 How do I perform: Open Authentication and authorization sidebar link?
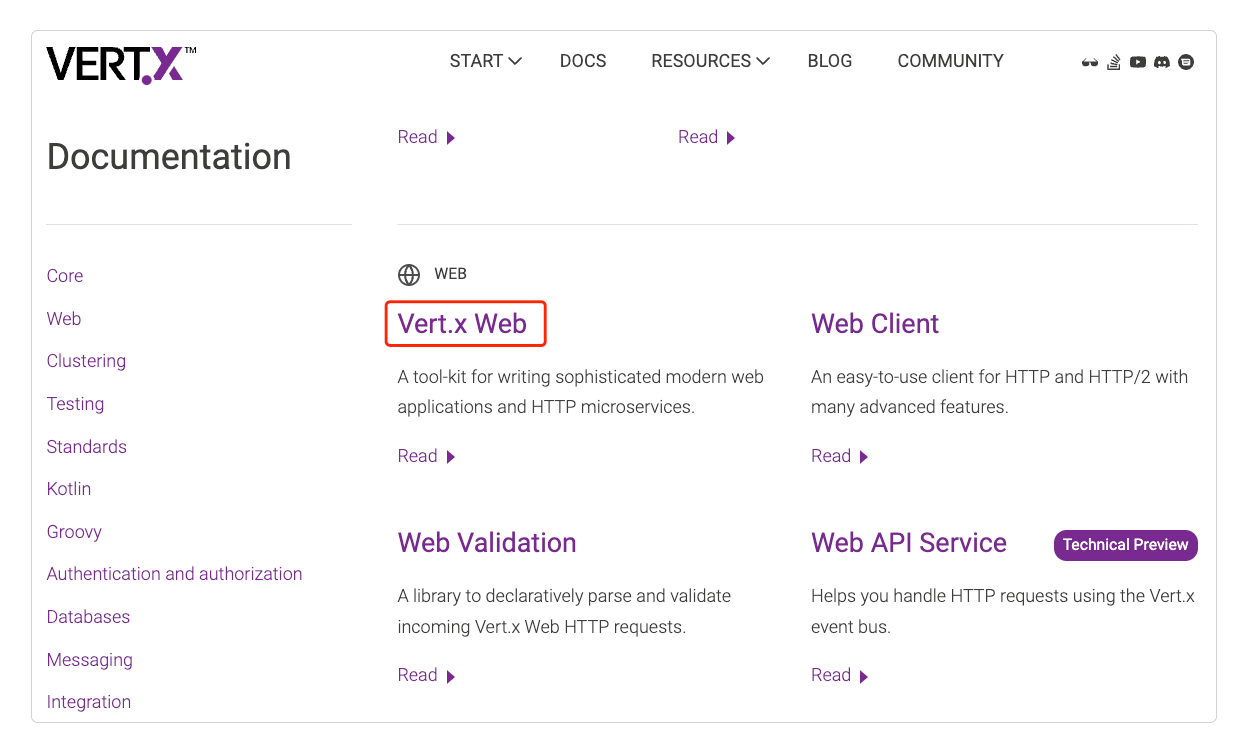point(174,574)
